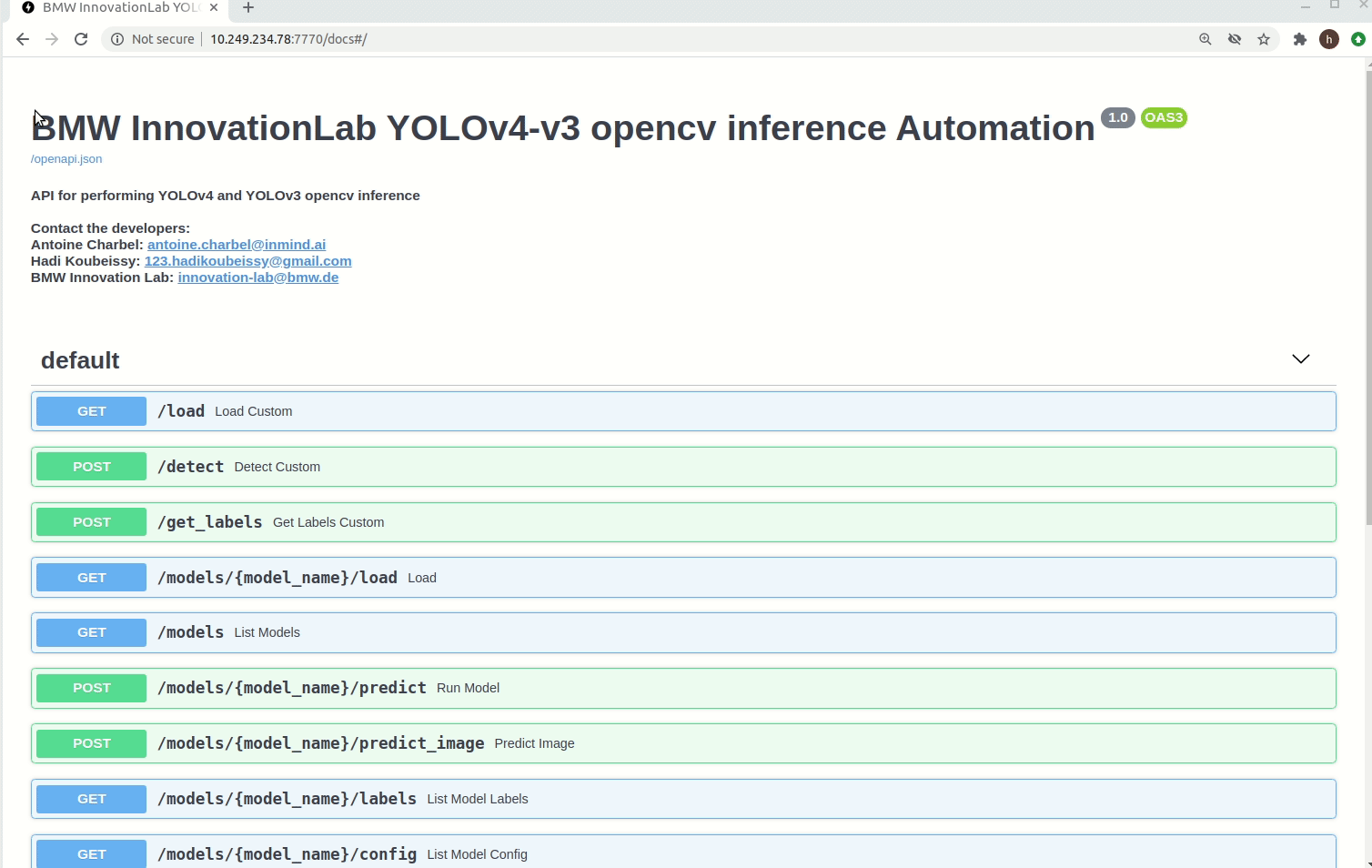Viewport: 1372px width, 868px height.
Task: Click the default section heading
Action: [80, 360]
